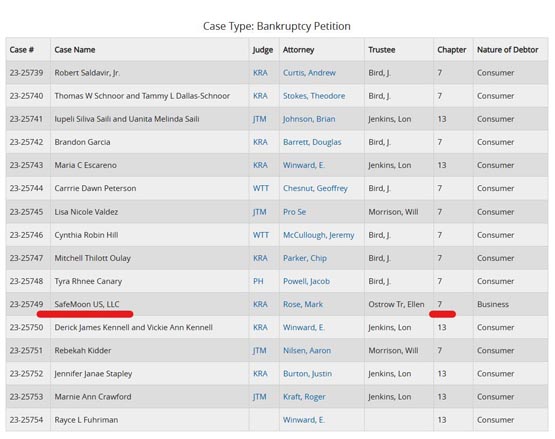Open attorney link Barrett, Douglas
This screenshot has width=555, height=439.
coord(312,142)
